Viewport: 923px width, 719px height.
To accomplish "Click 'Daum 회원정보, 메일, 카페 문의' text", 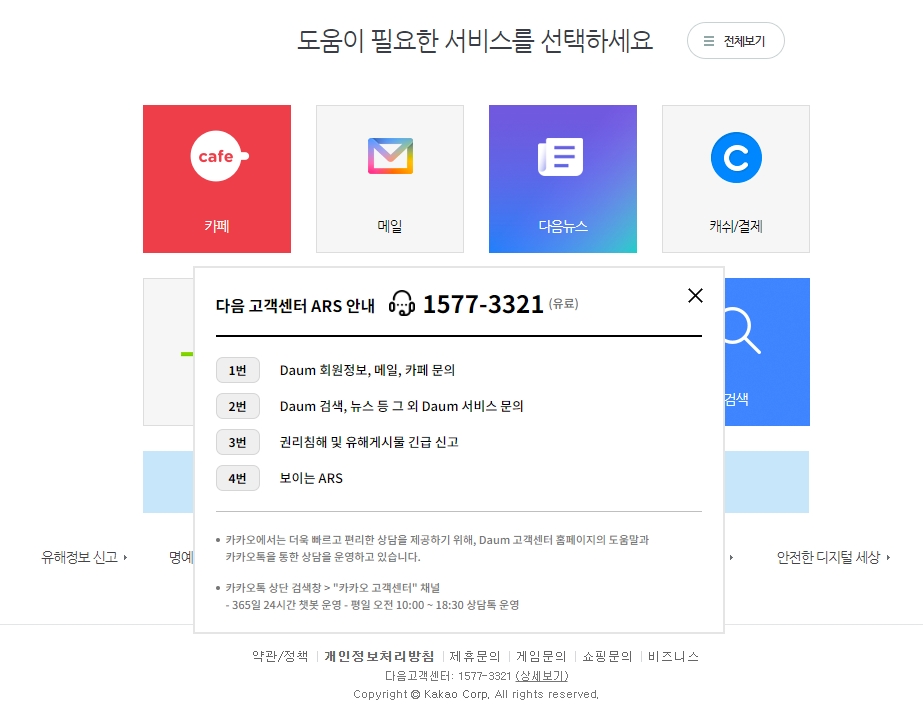I will (367, 370).
